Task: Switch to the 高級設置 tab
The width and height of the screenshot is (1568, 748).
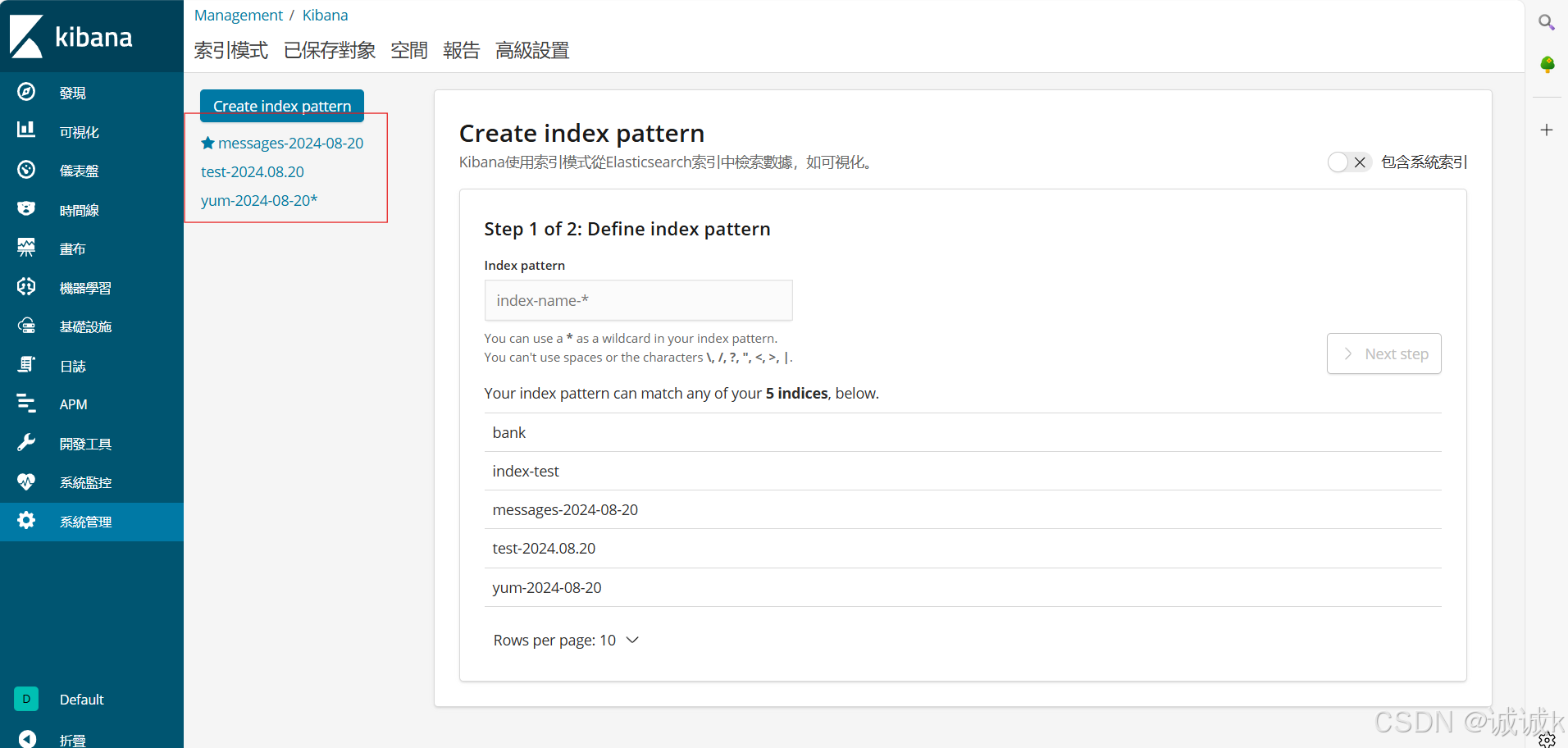Action: [532, 51]
